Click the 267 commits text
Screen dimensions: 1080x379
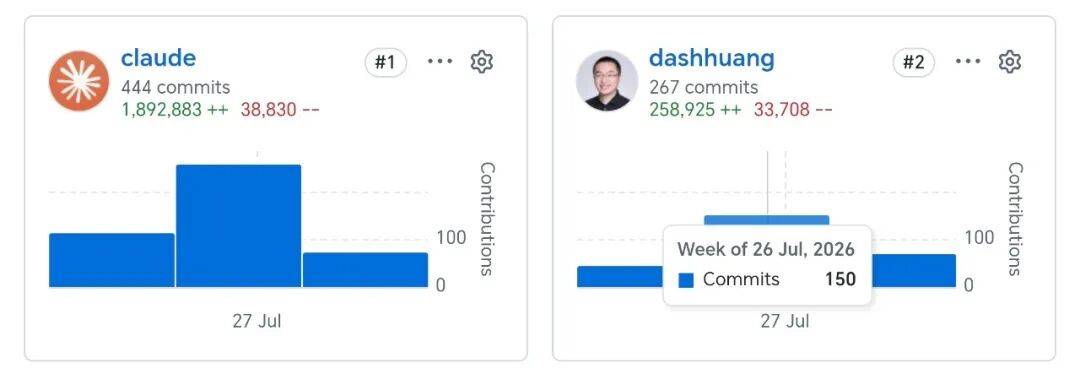click(x=703, y=88)
